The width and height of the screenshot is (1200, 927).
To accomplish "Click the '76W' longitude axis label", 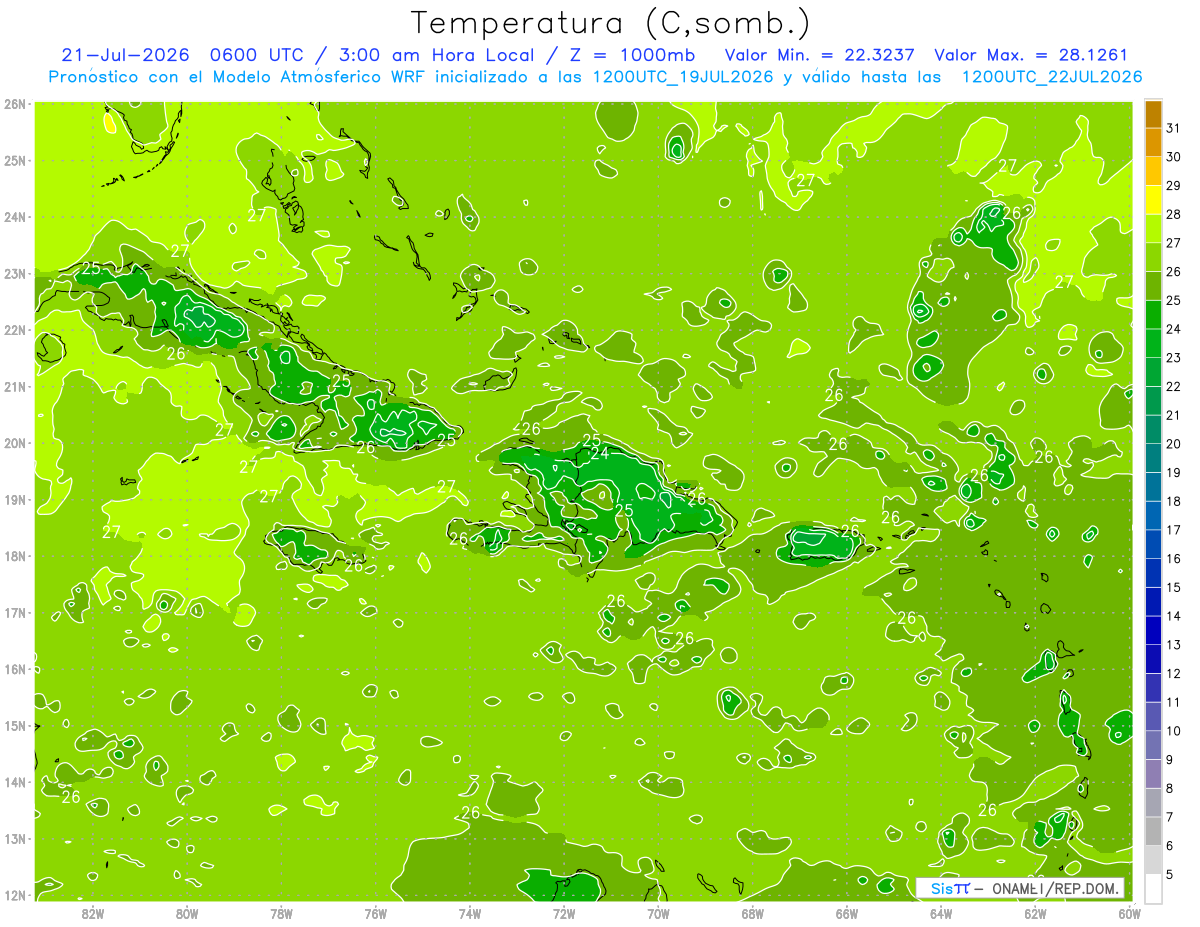I will (x=375, y=912).
